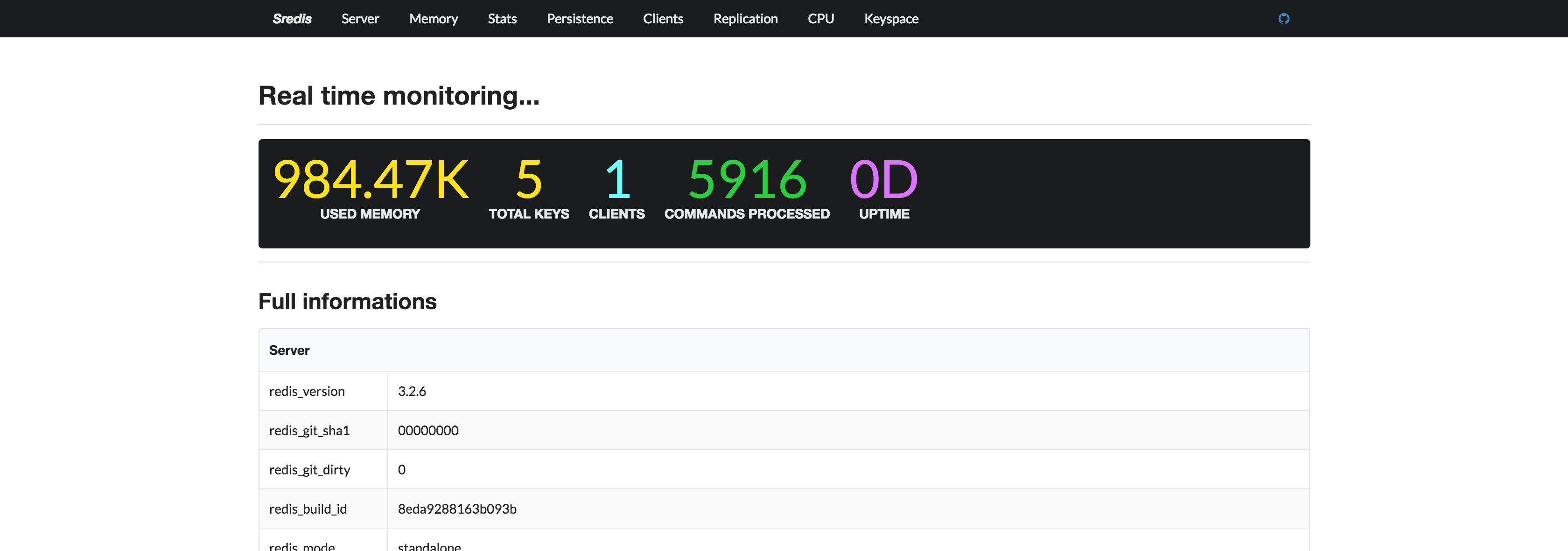
Task: Select Clients in the navbar
Action: click(663, 19)
